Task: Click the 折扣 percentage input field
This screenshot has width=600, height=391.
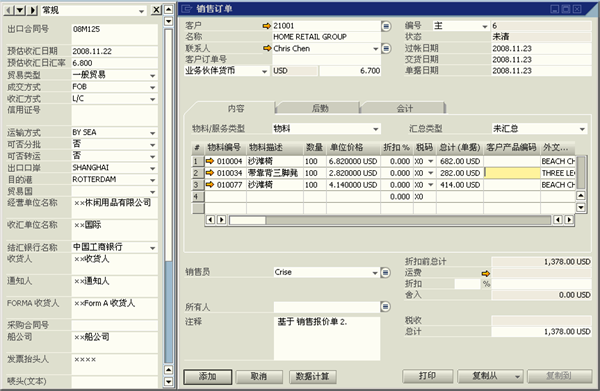Action: click(467, 283)
